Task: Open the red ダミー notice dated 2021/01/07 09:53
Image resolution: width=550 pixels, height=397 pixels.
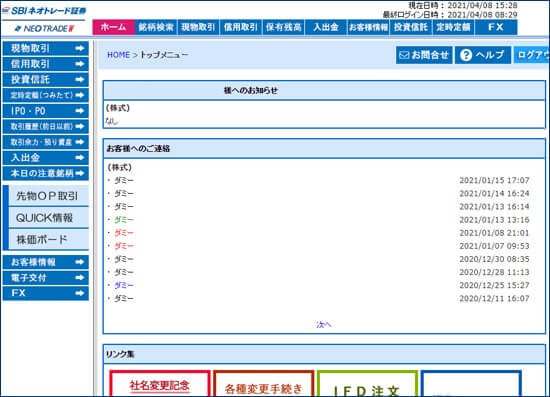Action: (x=124, y=246)
